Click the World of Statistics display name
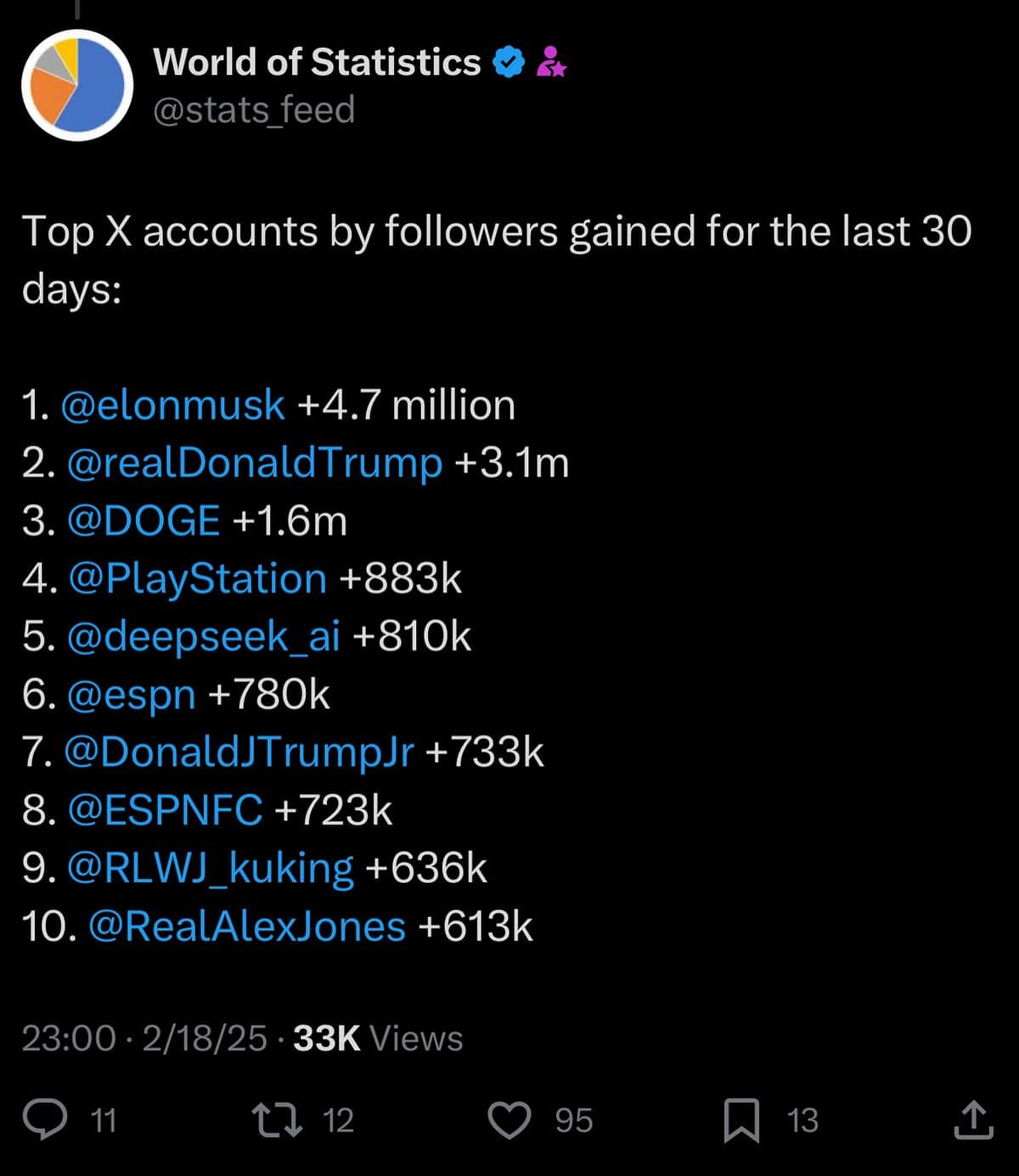1019x1176 pixels. (317, 63)
